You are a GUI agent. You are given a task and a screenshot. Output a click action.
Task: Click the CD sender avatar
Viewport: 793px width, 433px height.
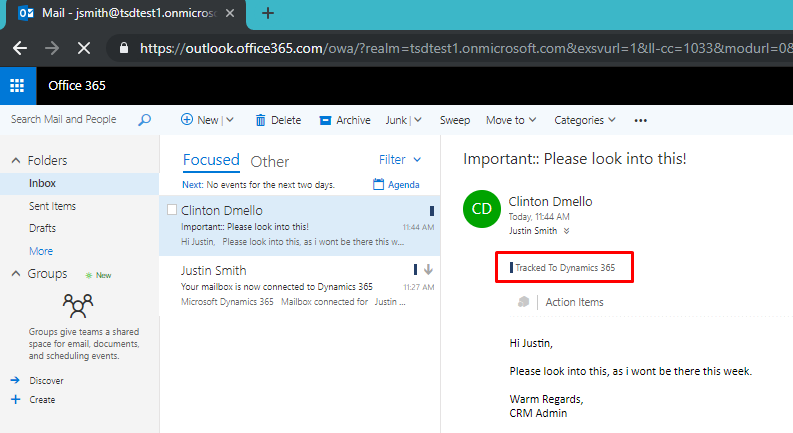click(x=481, y=209)
